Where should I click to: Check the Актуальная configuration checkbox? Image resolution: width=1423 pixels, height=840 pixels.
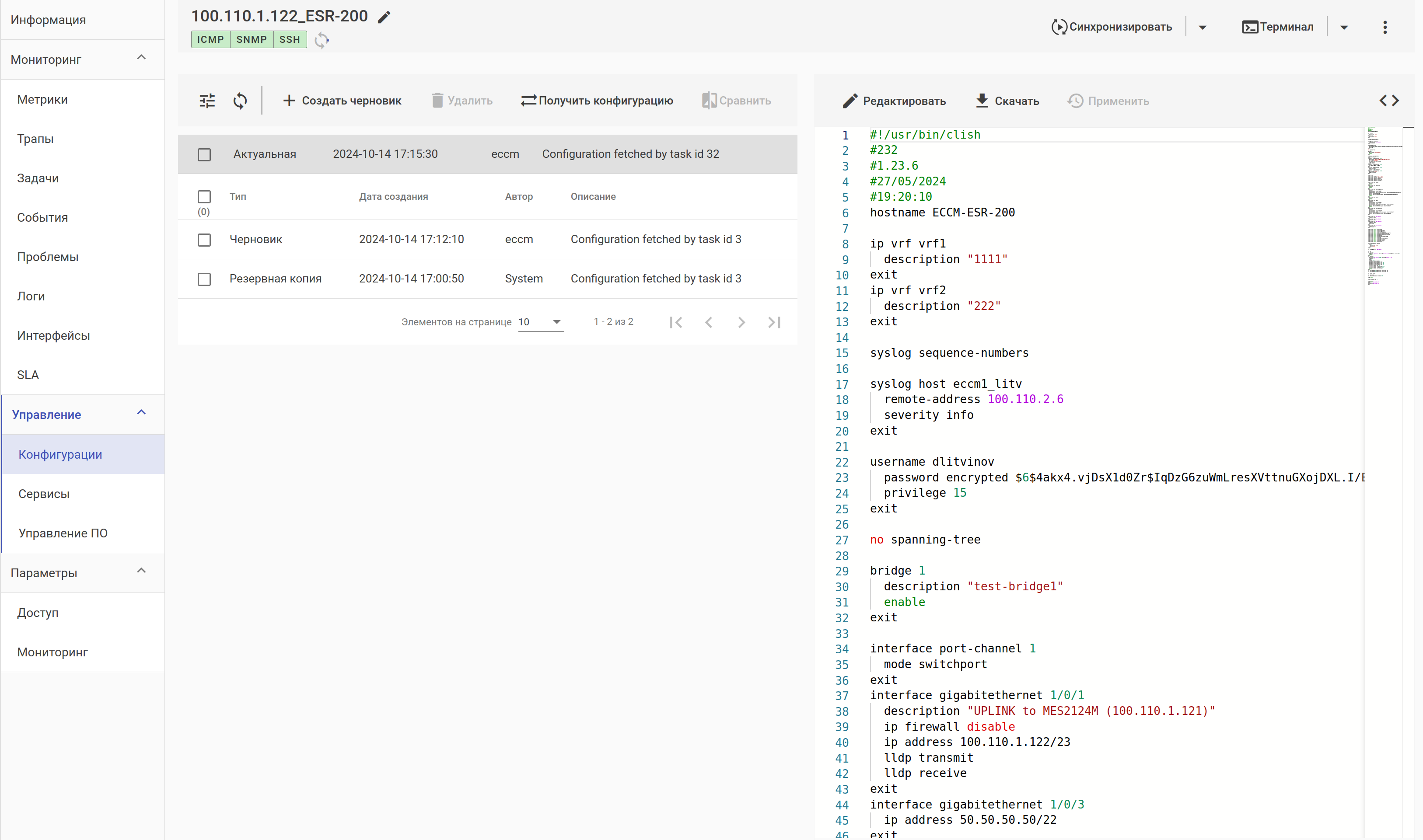click(204, 154)
